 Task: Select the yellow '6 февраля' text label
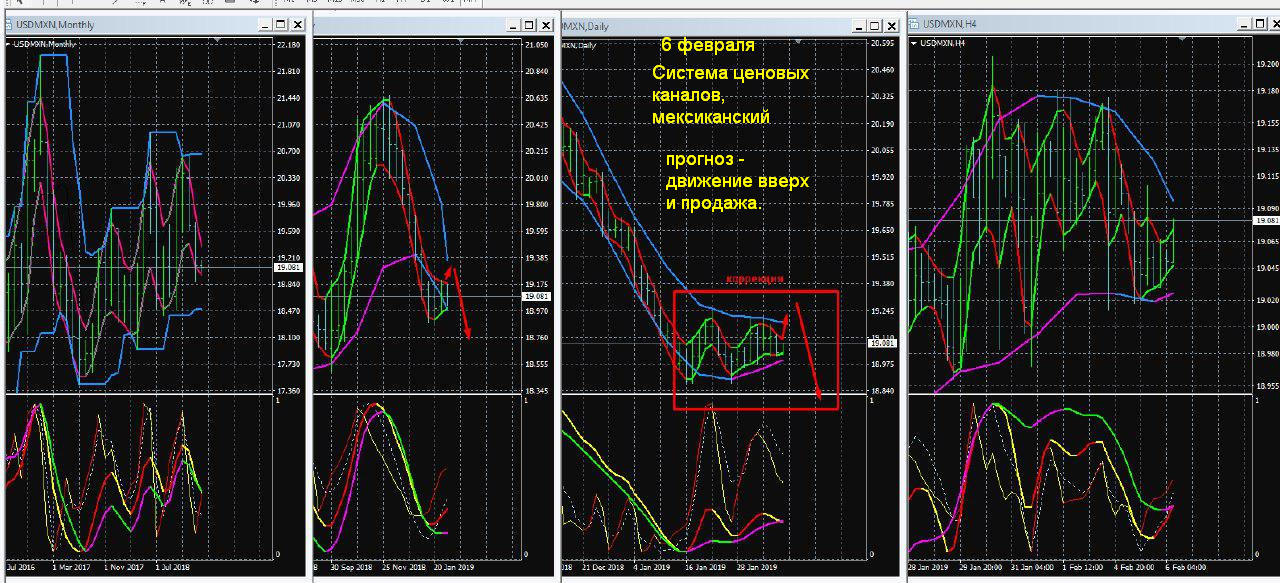point(708,46)
